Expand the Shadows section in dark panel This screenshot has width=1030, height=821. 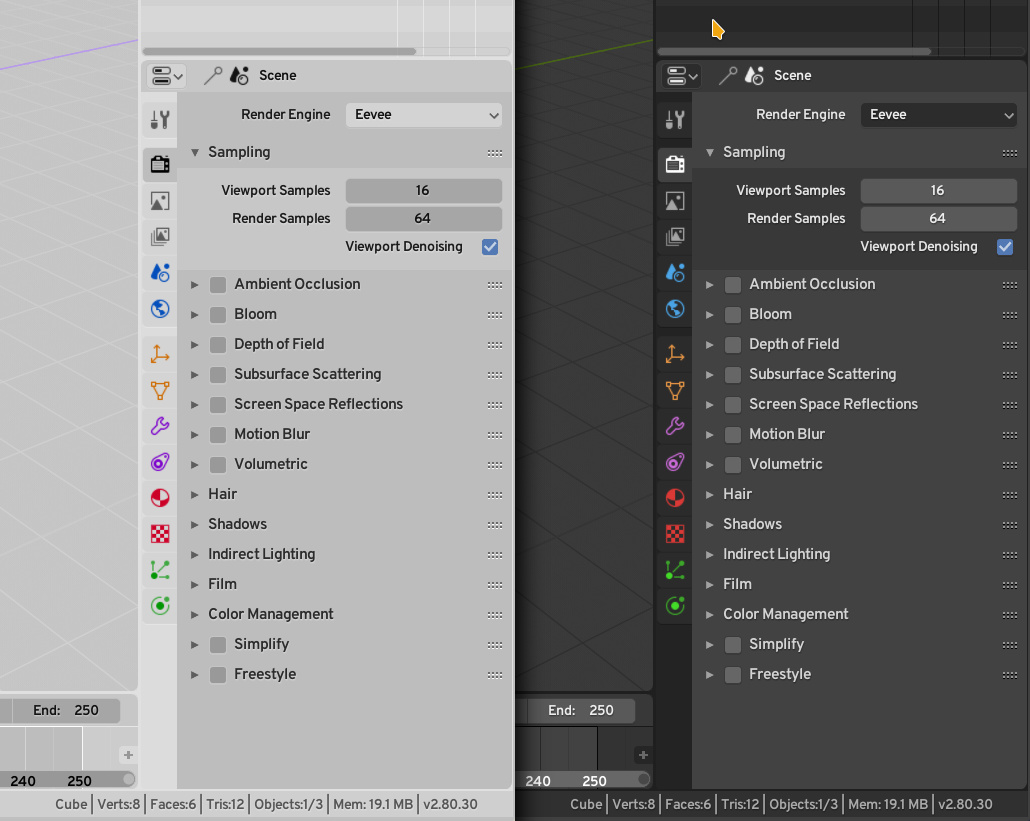[x=709, y=525]
